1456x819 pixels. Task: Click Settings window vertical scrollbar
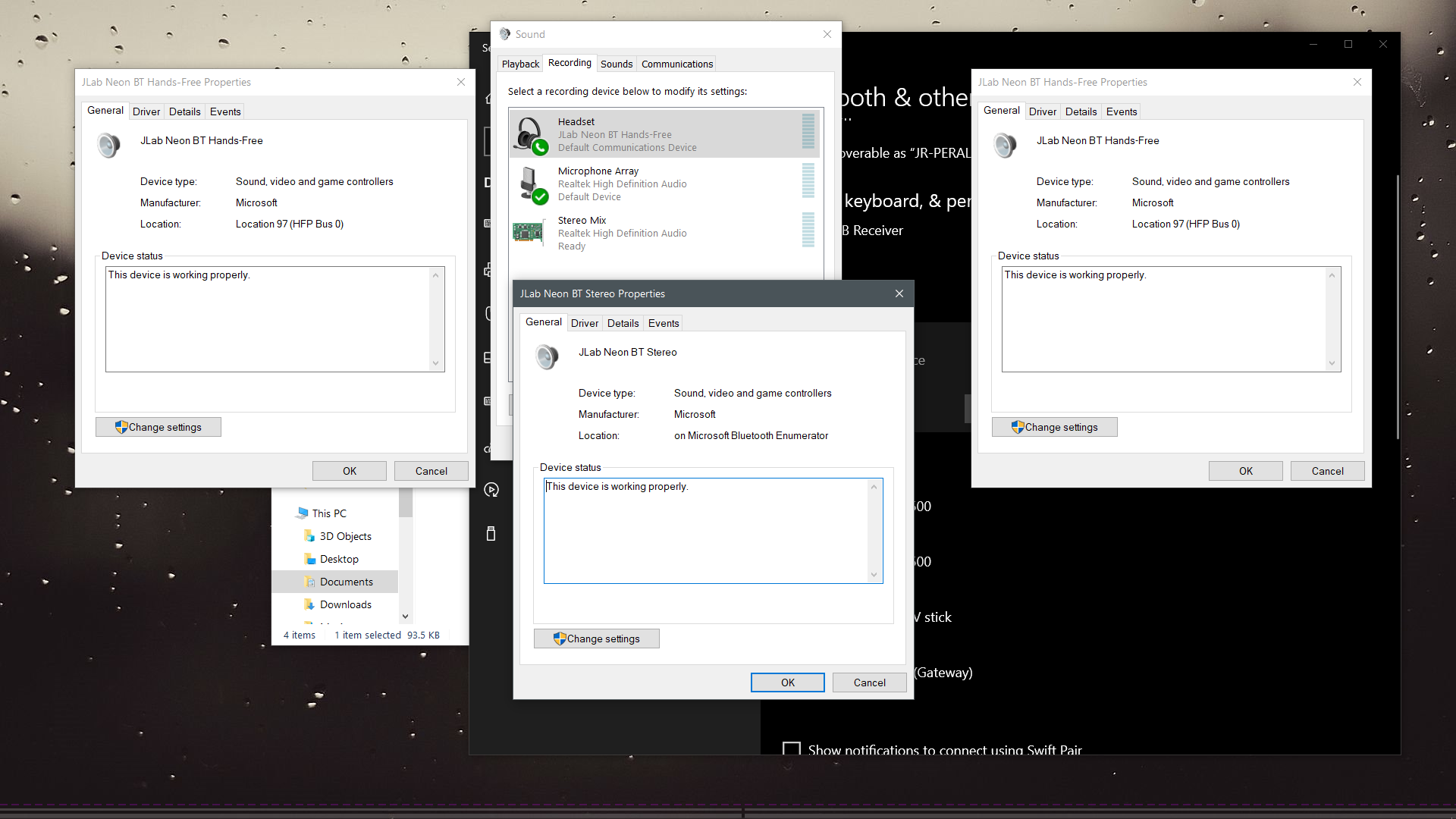click(1397, 307)
